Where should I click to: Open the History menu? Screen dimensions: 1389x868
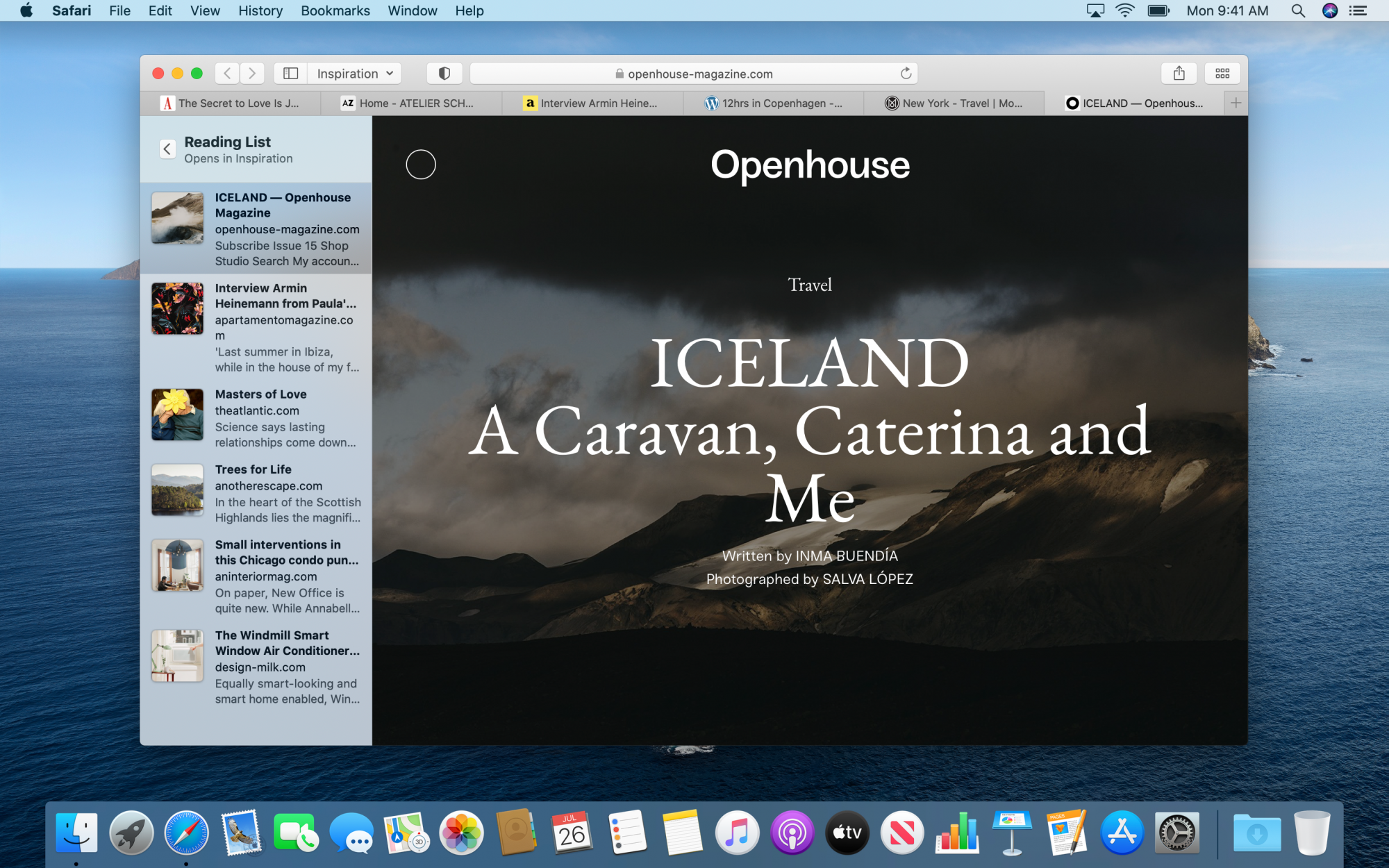click(260, 11)
